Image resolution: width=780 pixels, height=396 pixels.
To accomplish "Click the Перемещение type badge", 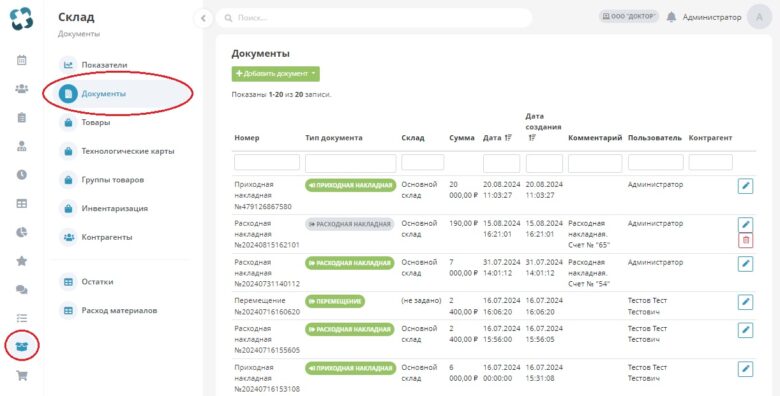I will (335, 301).
